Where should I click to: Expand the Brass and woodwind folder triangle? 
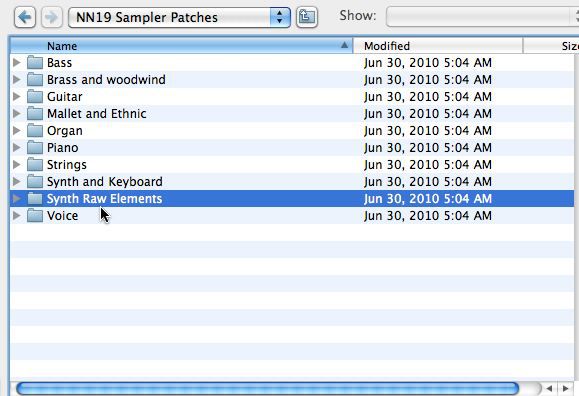pyautogui.click(x=17, y=79)
